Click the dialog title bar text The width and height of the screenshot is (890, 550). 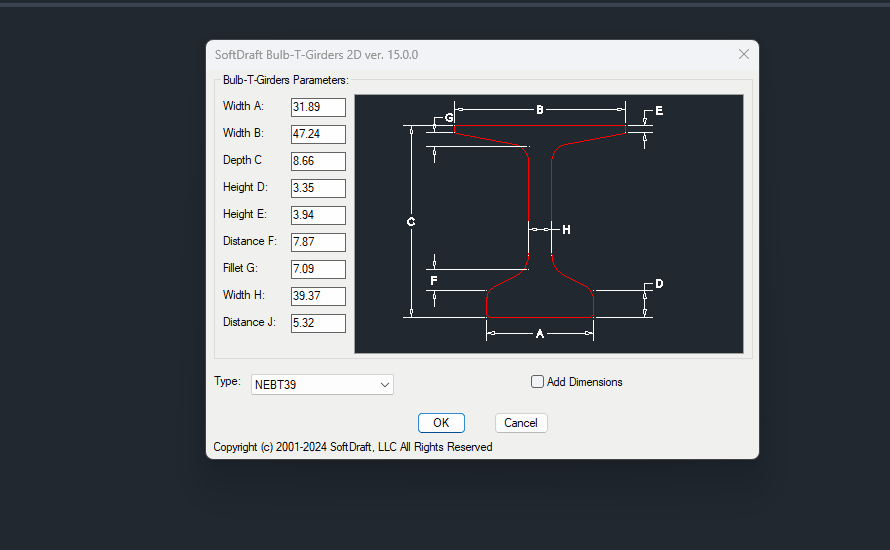(316, 55)
